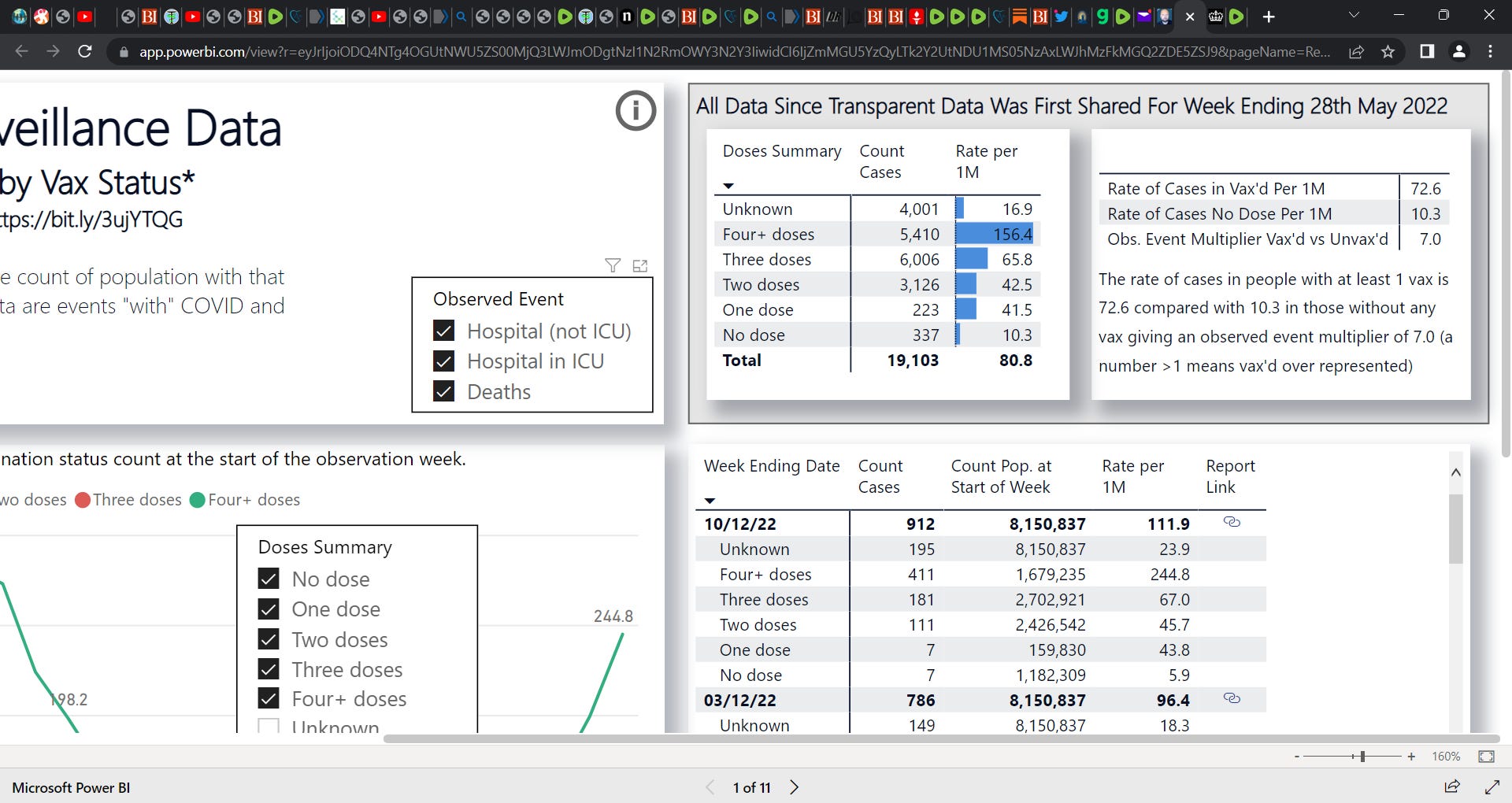This screenshot has width=1512, height=803.
Task: Click the horizontal report scrollbar
Action: point(941,738)
